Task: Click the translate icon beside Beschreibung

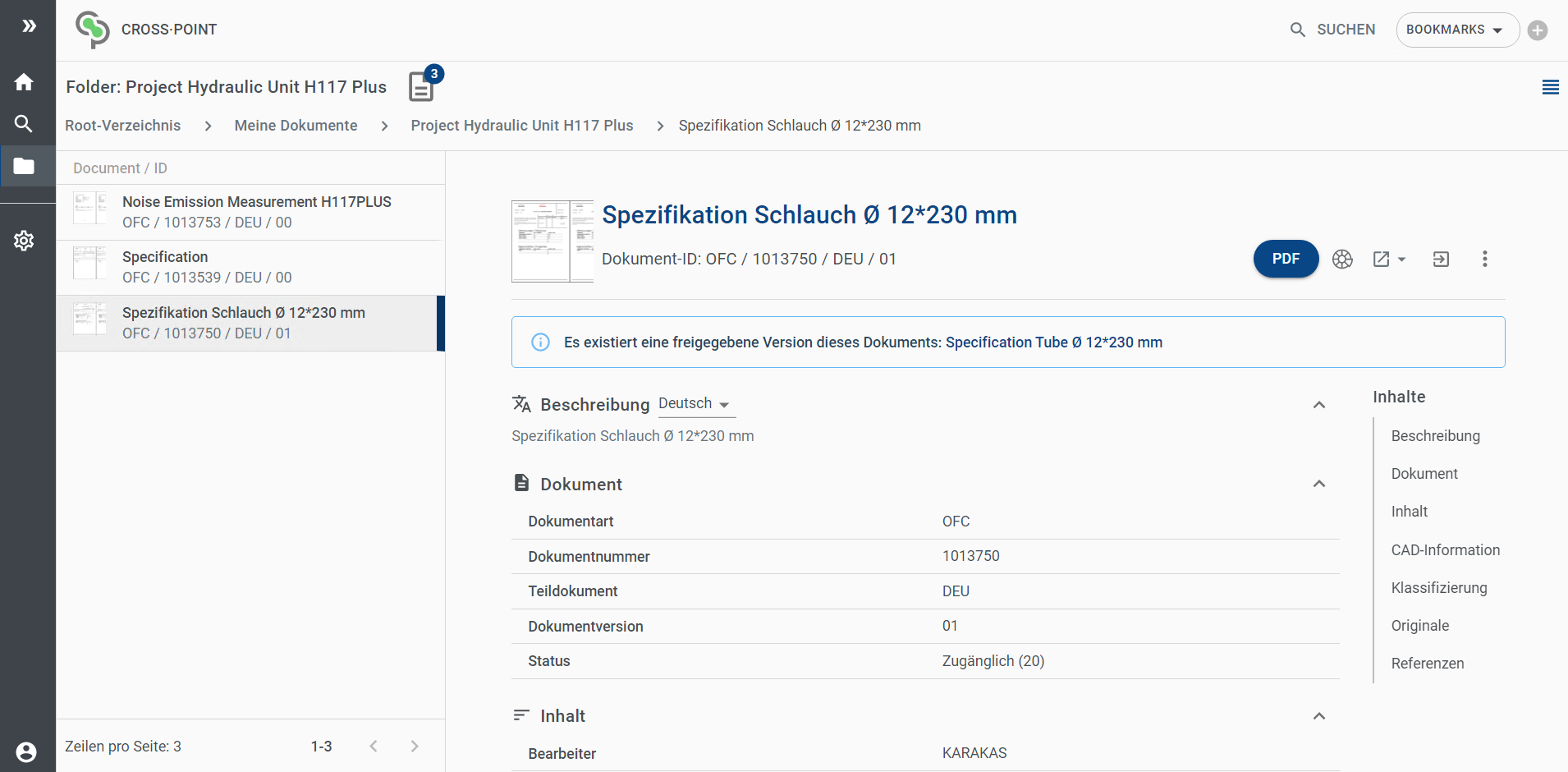Action: click(522, 403)
